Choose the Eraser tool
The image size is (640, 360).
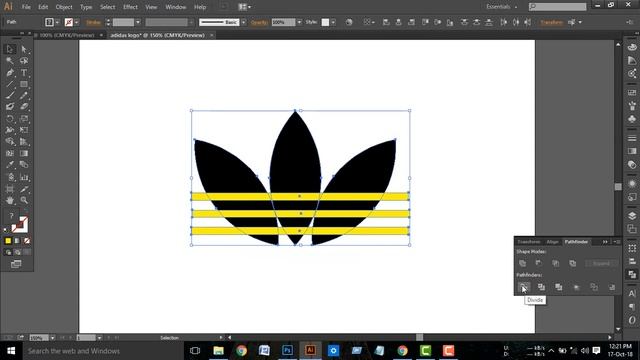coord(24,107)
